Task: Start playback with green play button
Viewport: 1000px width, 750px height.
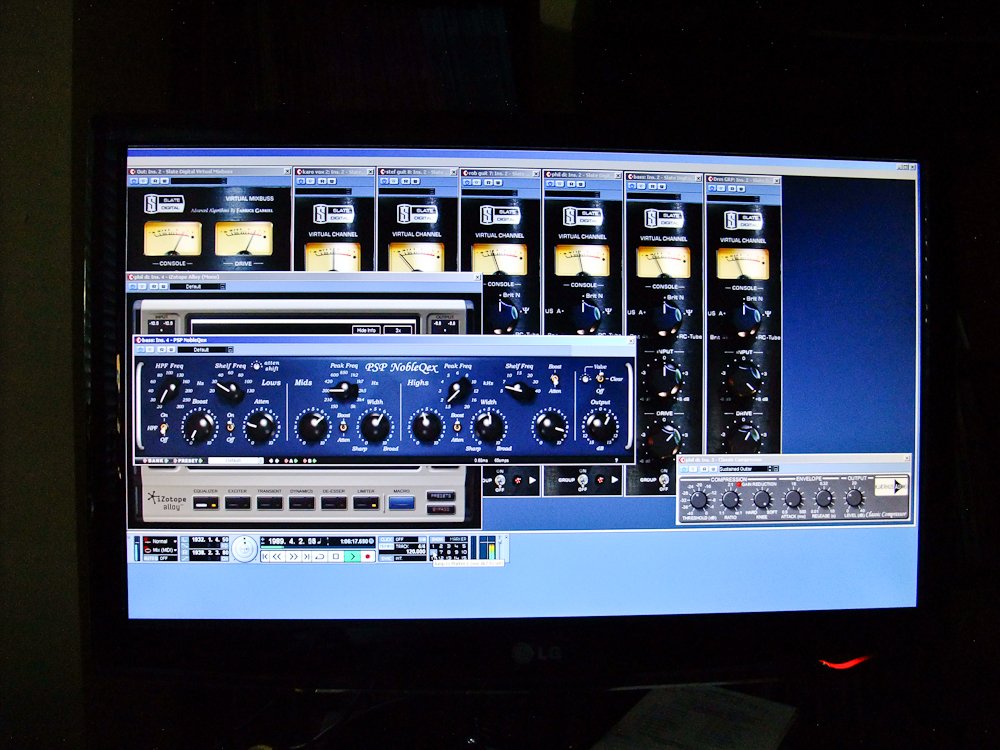Action: (x=352, y=557)
